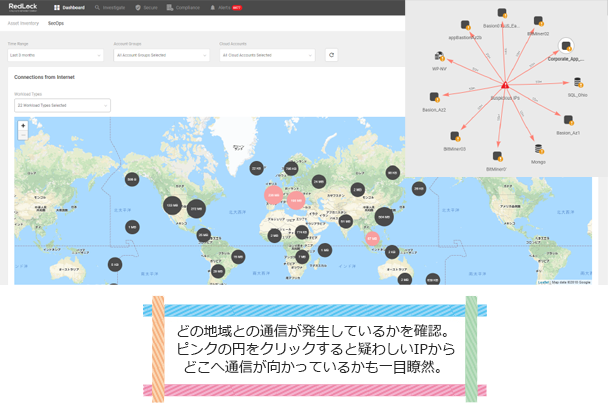Click the dark circle over Indonesia
Viewport: 608px width, 403px height.
[392, 252]
